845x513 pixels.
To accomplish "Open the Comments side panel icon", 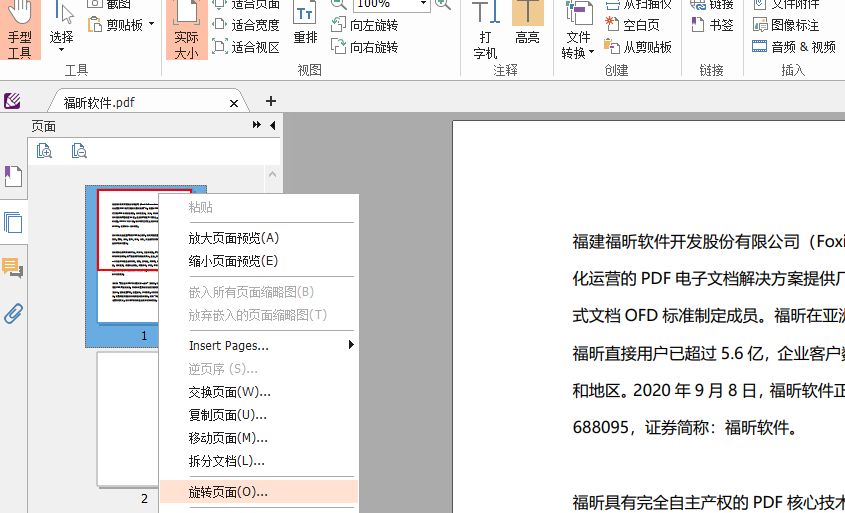I will click(x=13, y=268).
